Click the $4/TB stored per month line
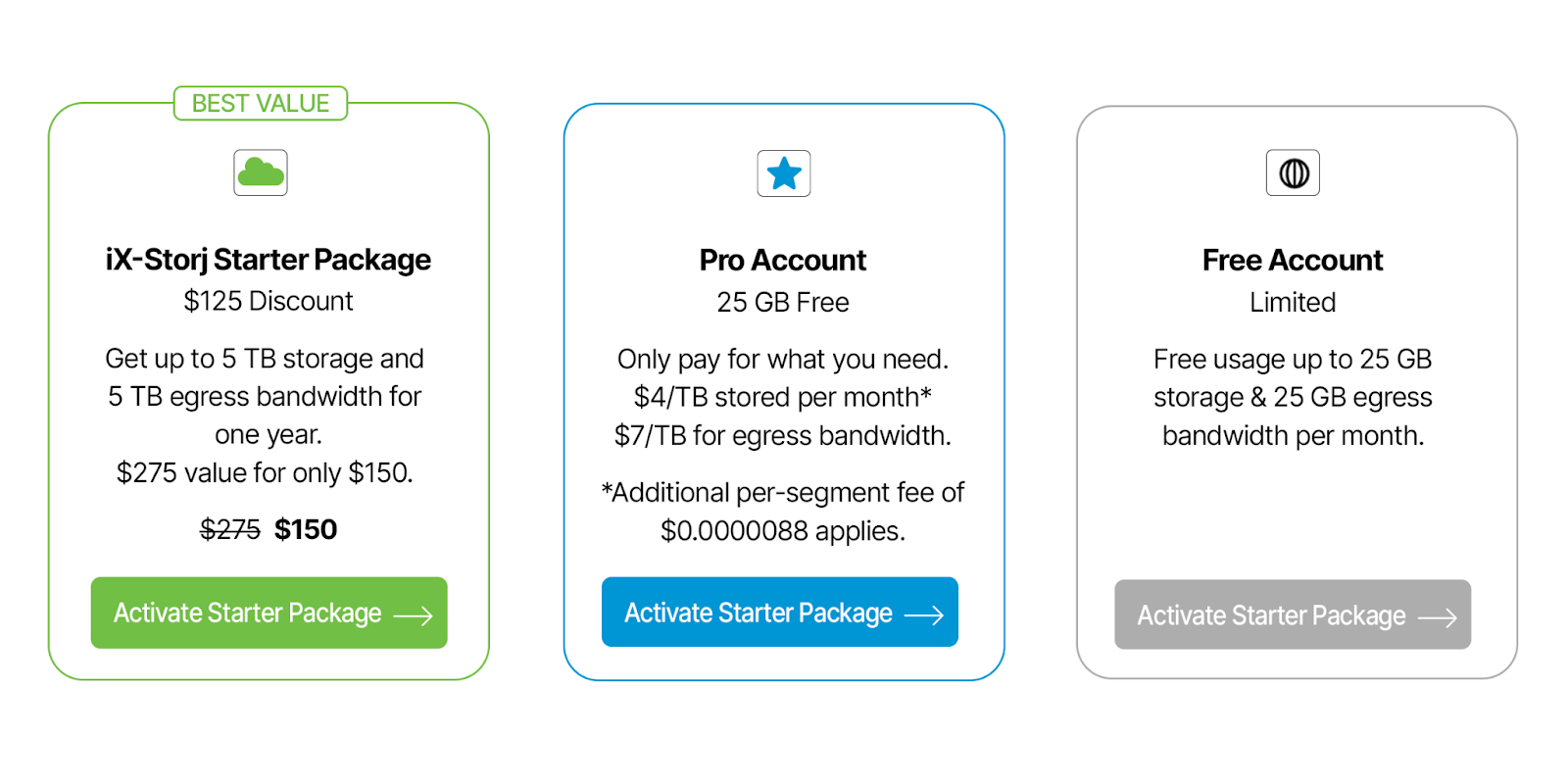Viewport: 1568px width, 784px height. coord(783,397)
